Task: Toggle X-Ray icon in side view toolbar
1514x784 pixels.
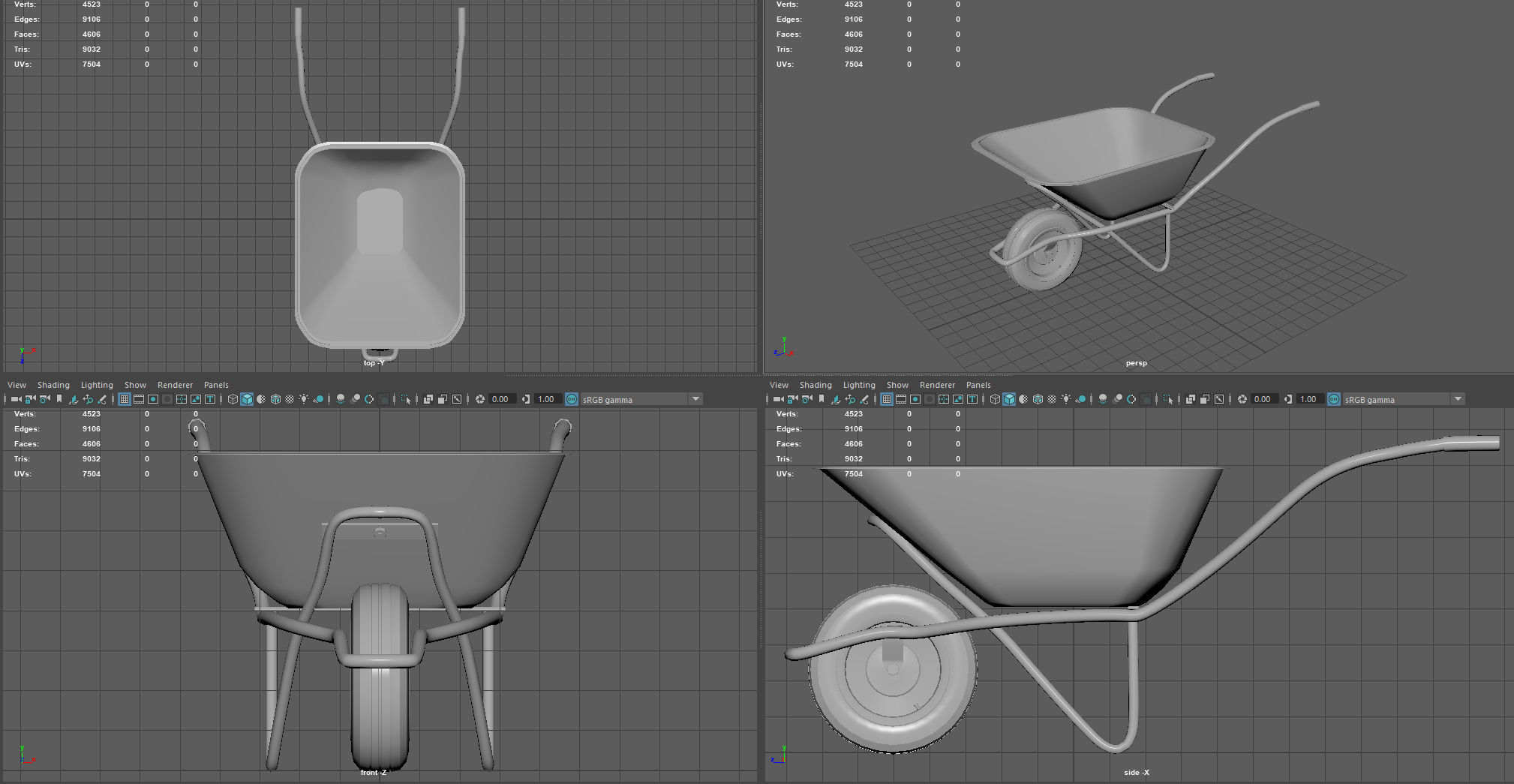Action: [x=1191, y=399]
